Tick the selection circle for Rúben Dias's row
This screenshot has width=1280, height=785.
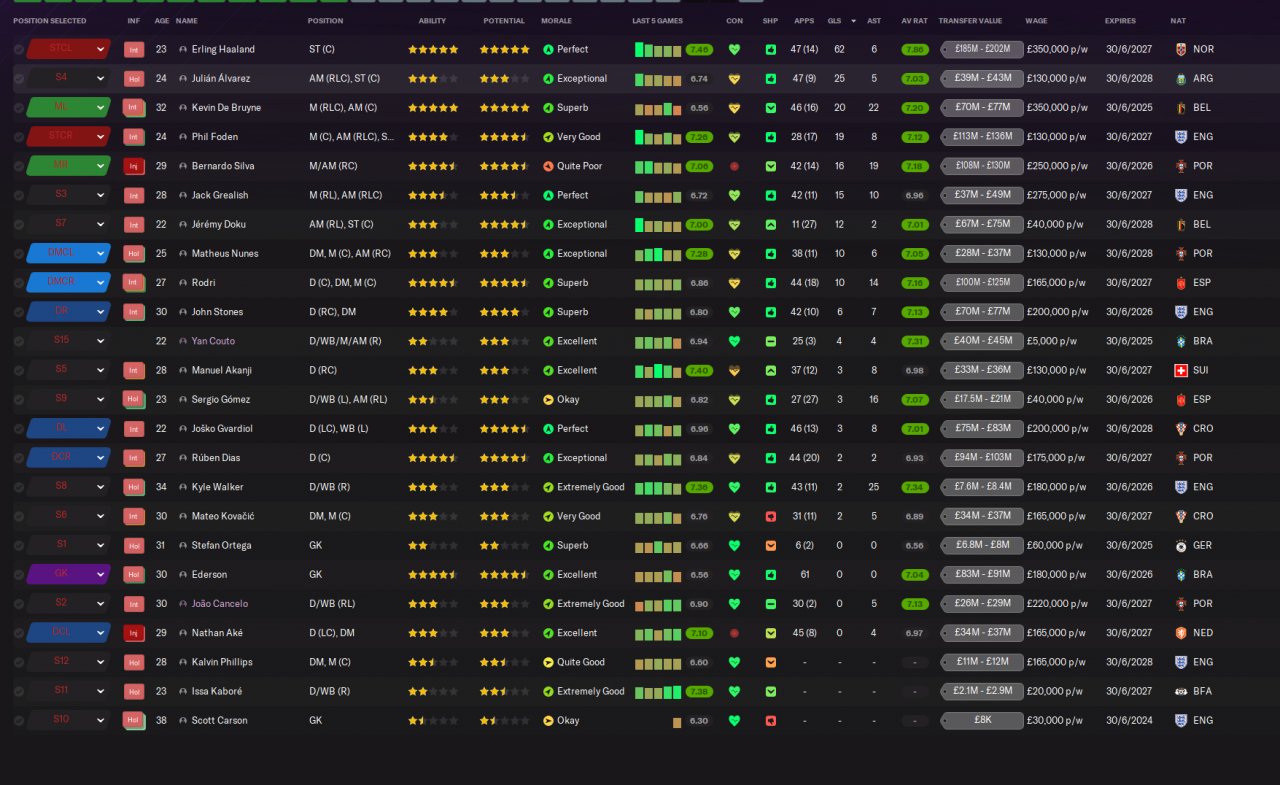tap(19, 458)
